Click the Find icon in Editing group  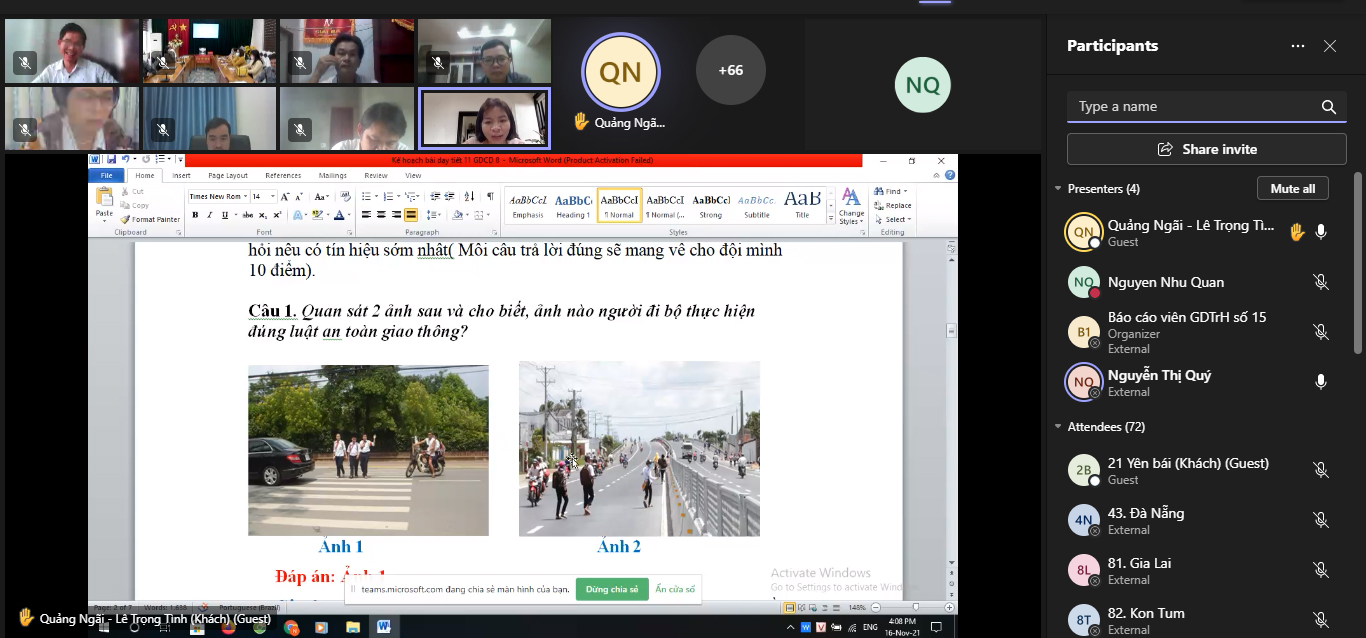click(x=878, y=192)
